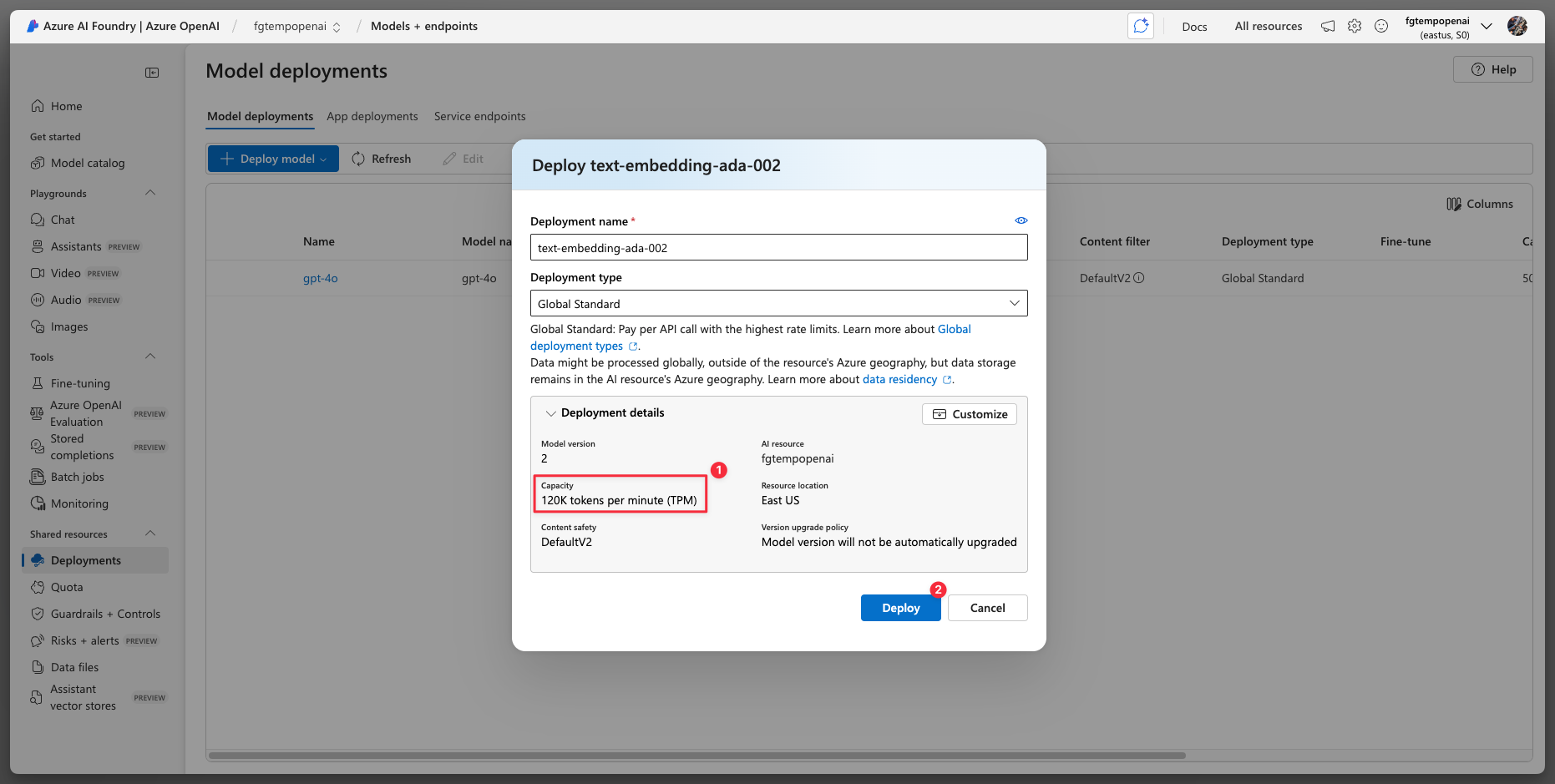Open All resources in the header

point(1269,27)
